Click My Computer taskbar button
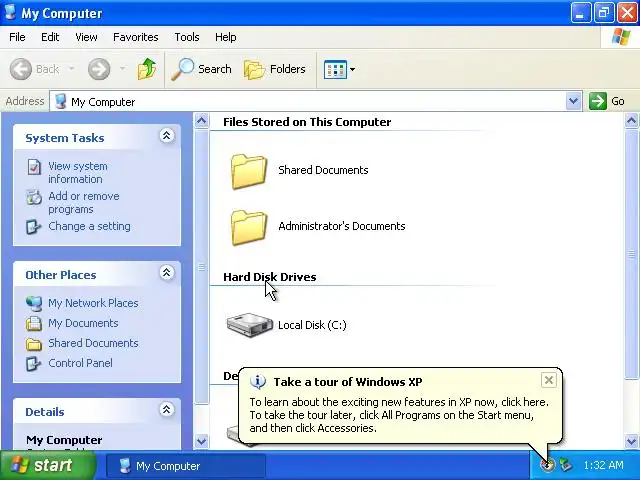Image resolution: width=640 pixels, height=480 pixels. [x=186, y=466]
